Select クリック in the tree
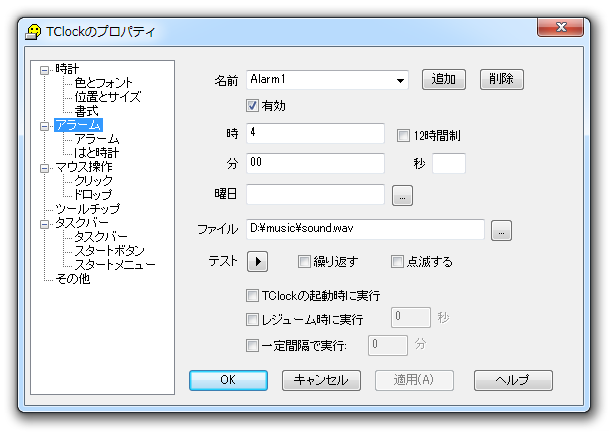 pyautogui.click(x=93, y=181)
